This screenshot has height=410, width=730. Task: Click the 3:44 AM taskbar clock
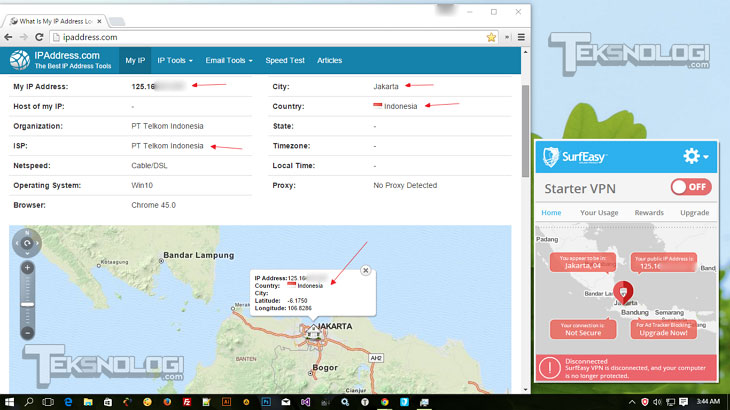coord(708,401)
